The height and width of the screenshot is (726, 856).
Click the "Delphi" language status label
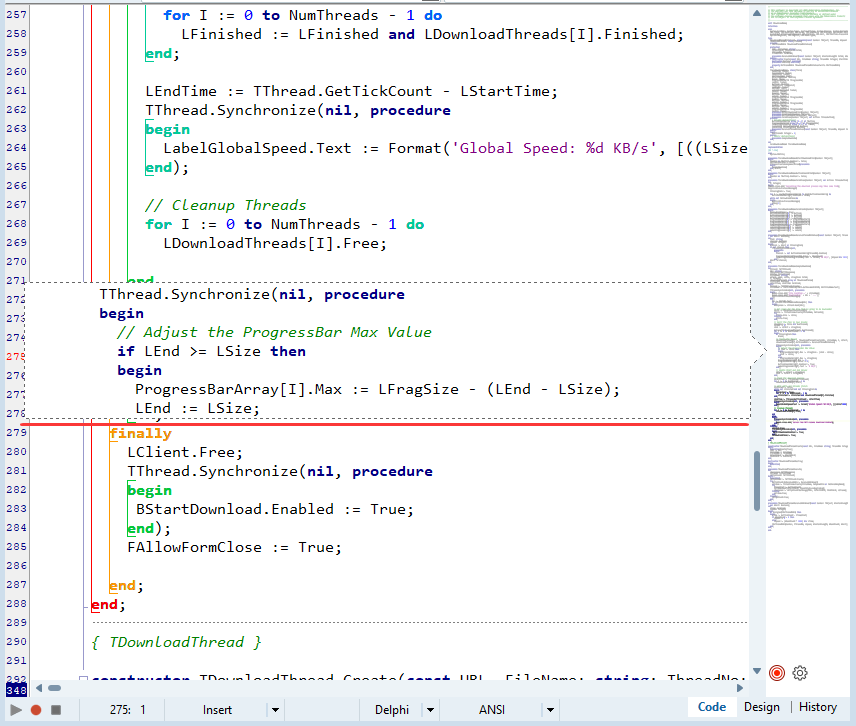click(x=391, y=710)
